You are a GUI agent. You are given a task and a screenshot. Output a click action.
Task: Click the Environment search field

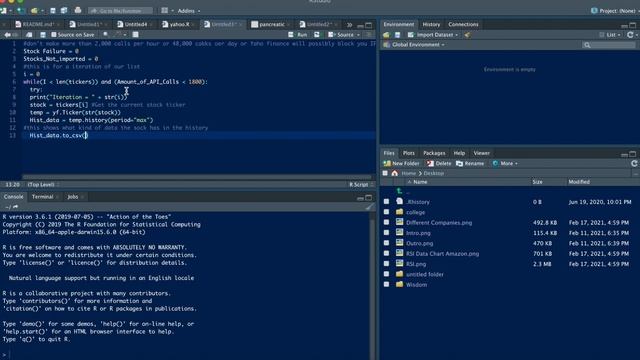(x=609, y=44)
